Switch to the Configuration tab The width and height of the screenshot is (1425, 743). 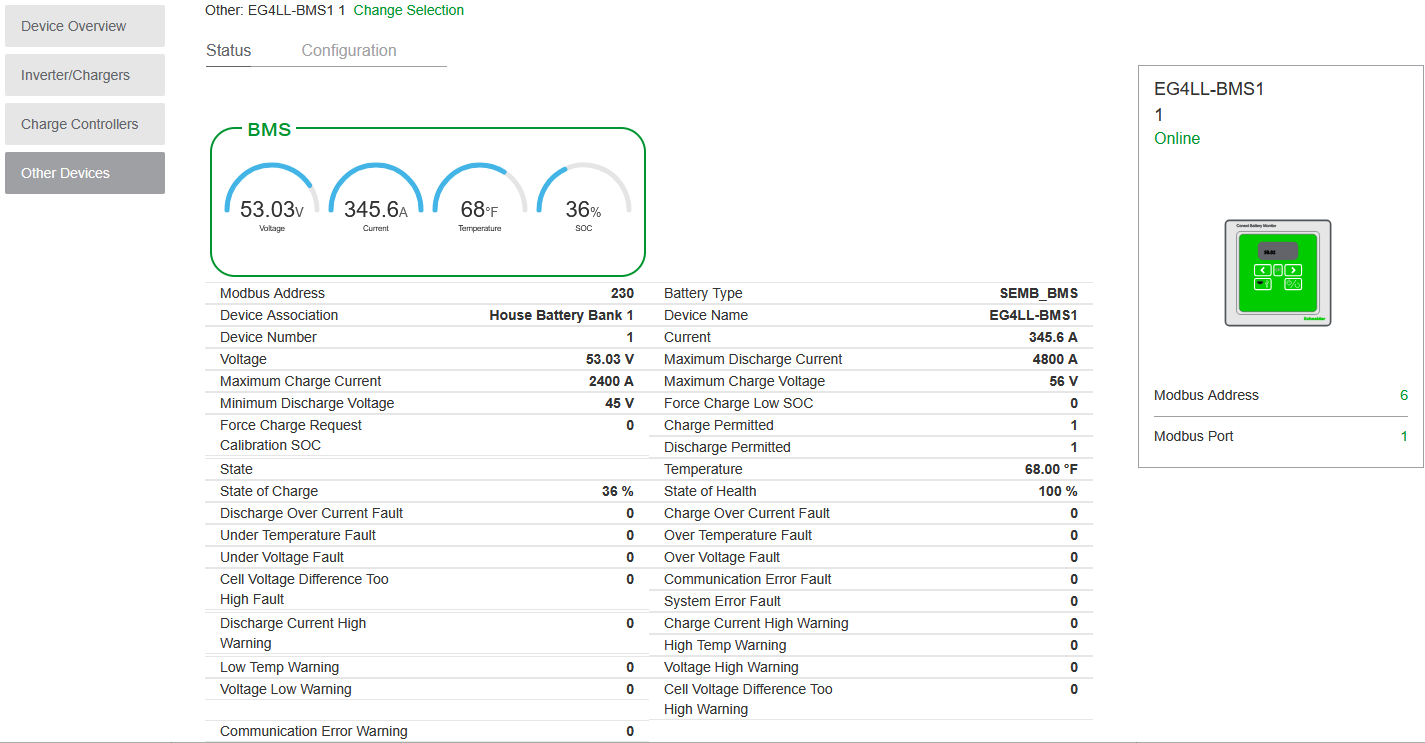(349, 51)
